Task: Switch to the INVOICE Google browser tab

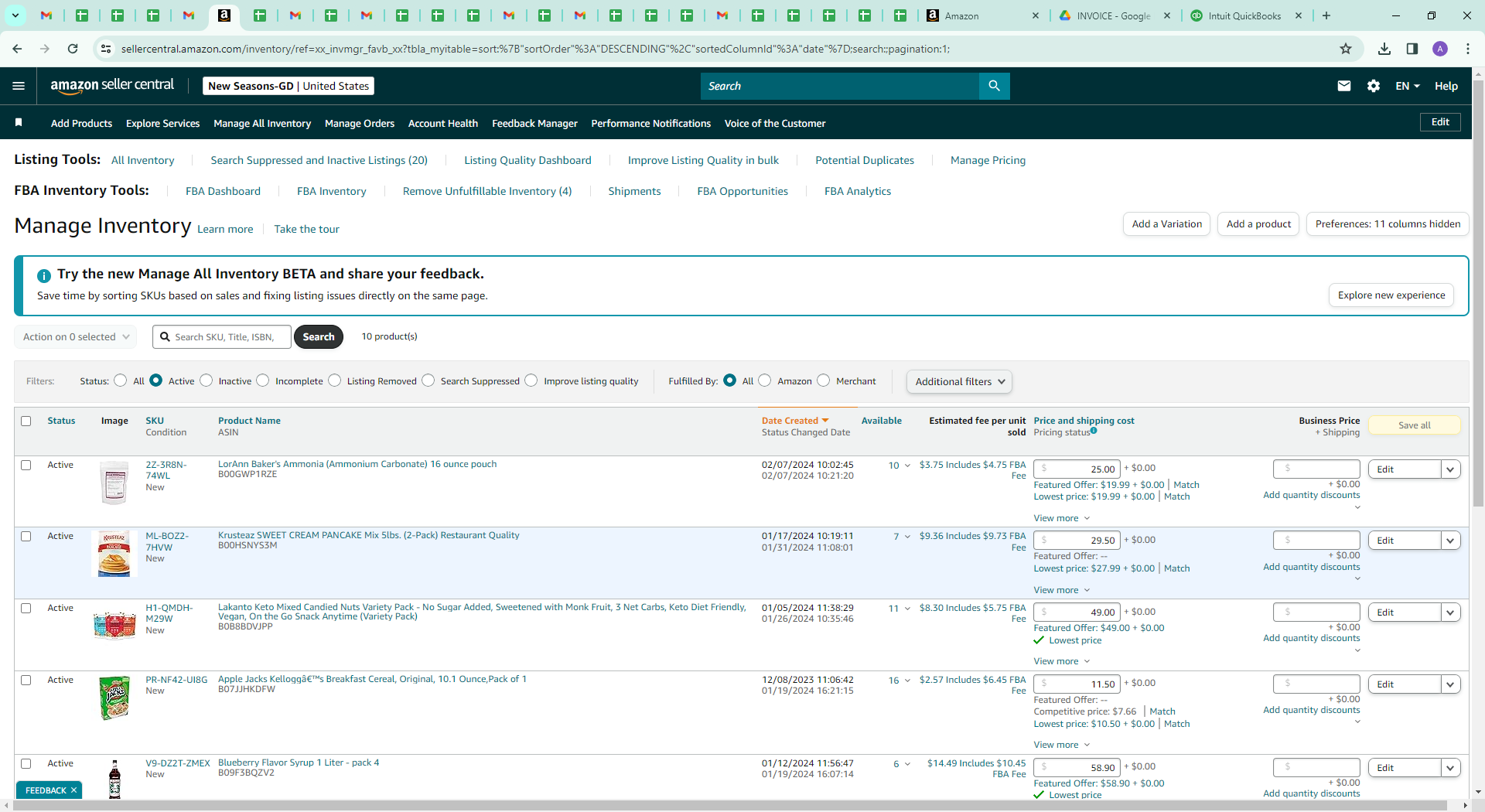Action: point(1114,15)
